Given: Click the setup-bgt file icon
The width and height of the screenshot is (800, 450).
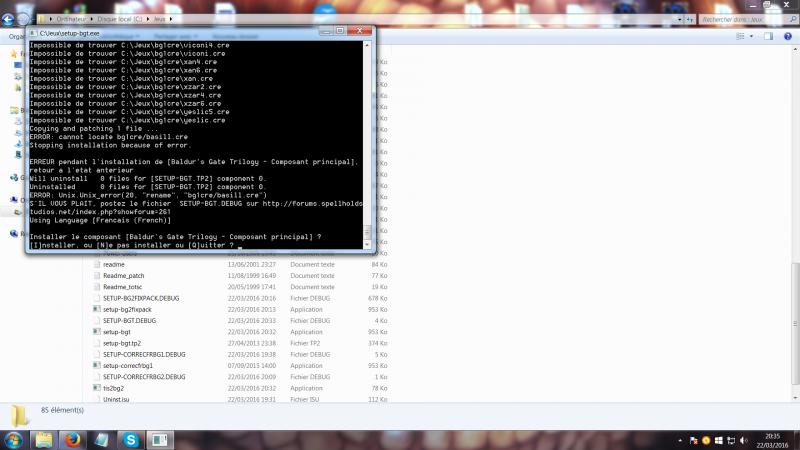Looking at the screenshot, I should (96, 332).
